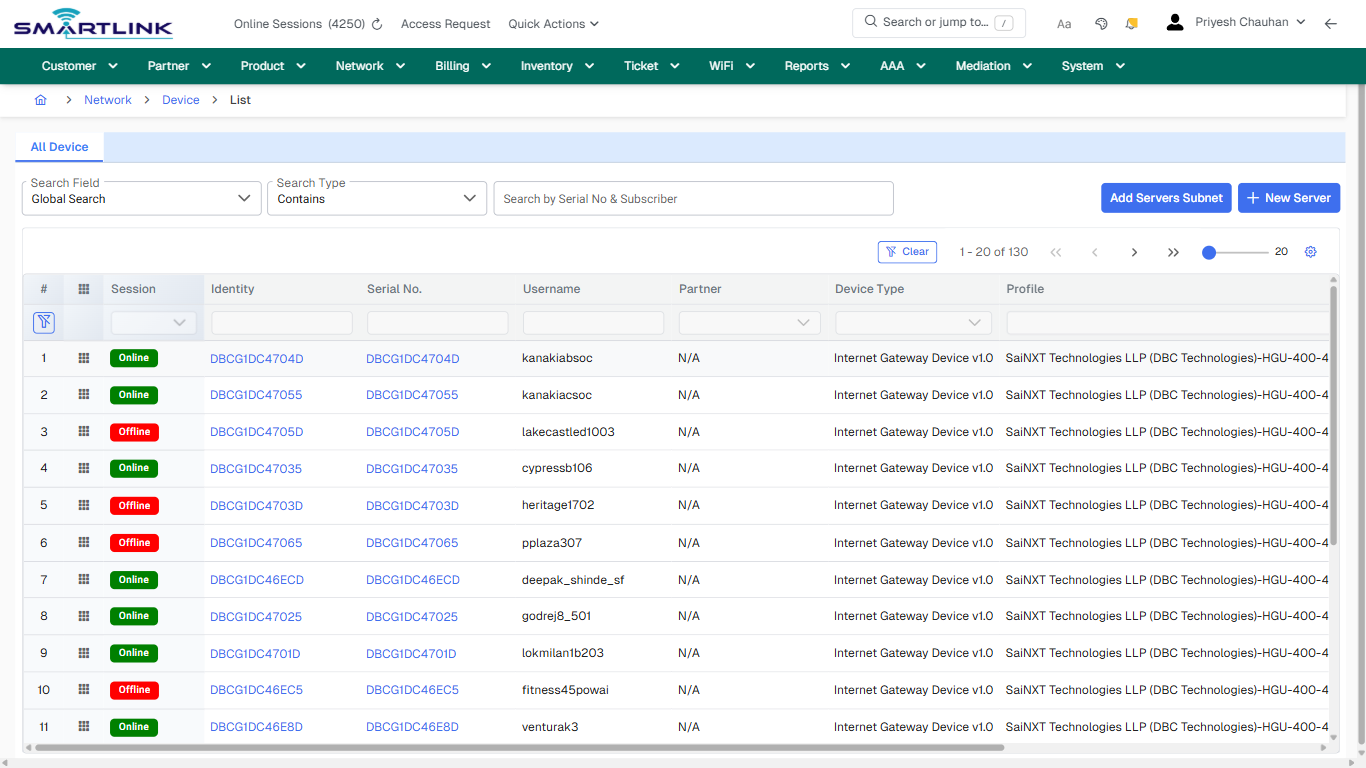The image size is (1366, 768).
Task: Expand the Search Type Contains dropdown
Action: tap(376, 198)
